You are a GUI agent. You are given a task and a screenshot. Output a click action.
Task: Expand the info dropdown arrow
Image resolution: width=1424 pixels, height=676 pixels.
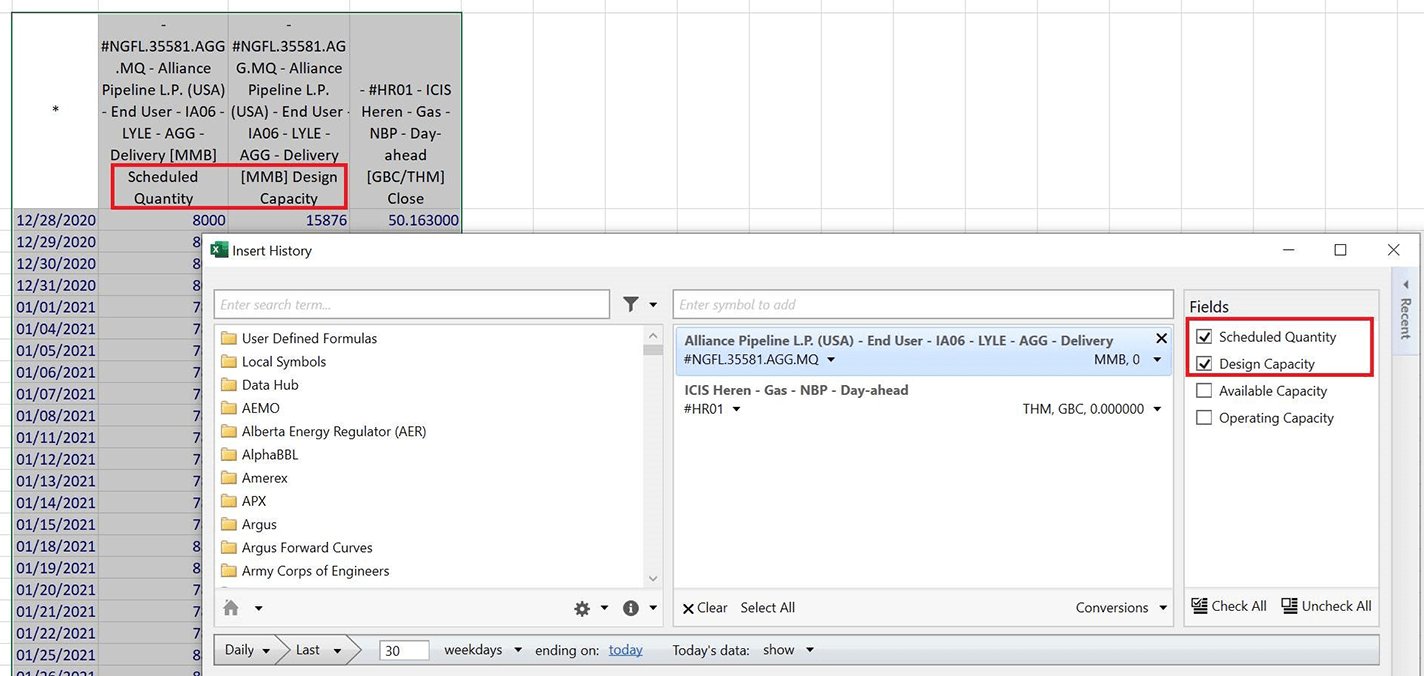pyautogui.click(x=653, y=608)
